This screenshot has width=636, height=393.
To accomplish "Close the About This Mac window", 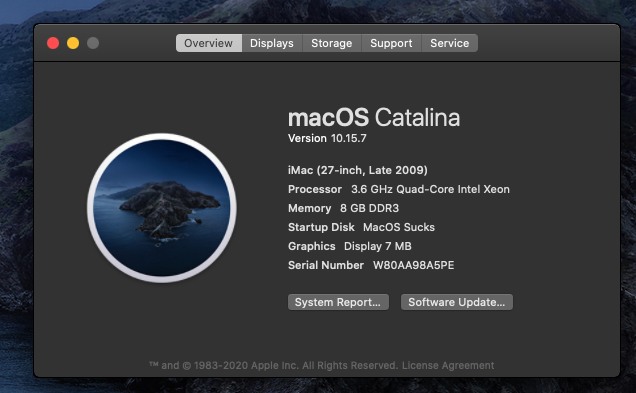I will (53, 43).
